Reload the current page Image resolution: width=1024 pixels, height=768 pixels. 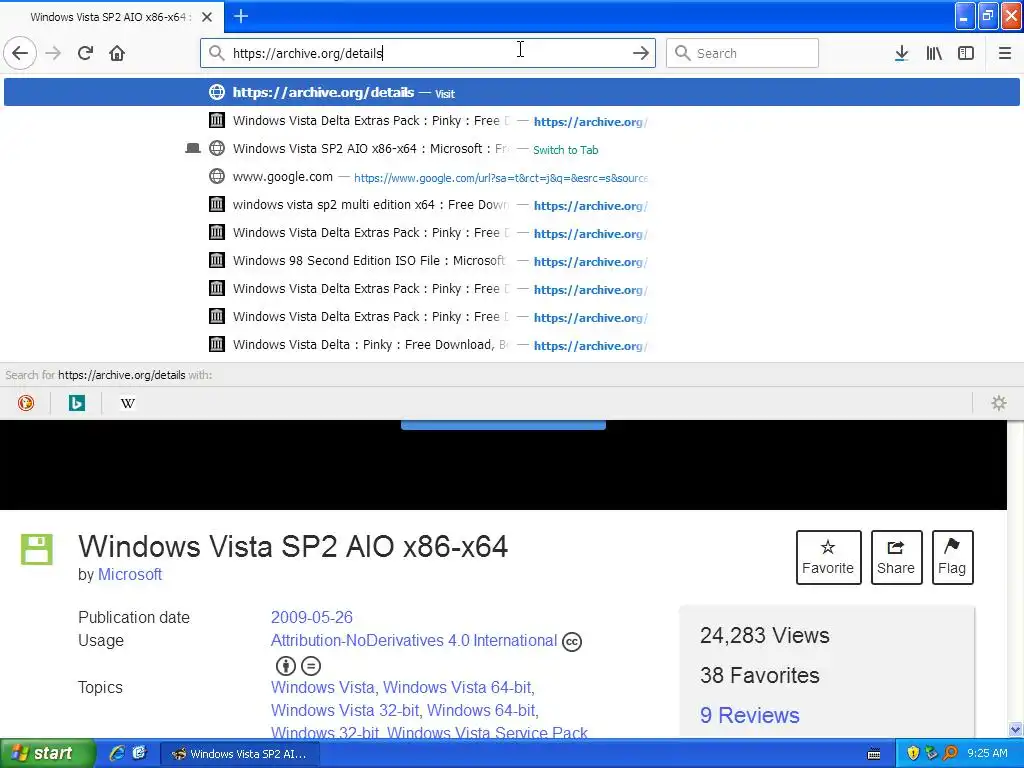[85, 53]
